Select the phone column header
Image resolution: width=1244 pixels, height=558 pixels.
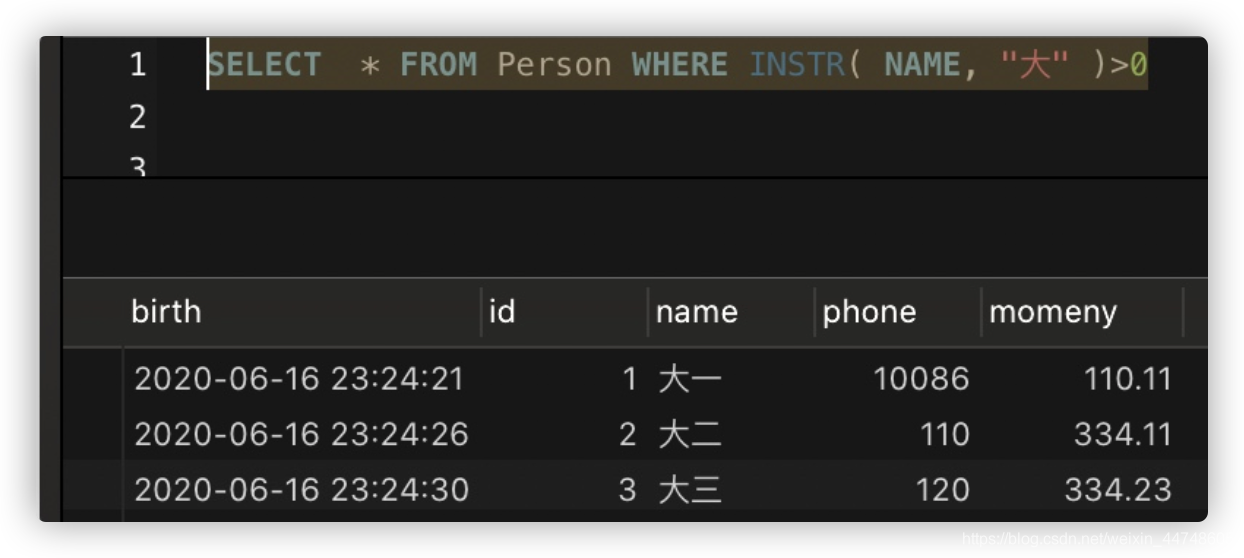point(869,312)
